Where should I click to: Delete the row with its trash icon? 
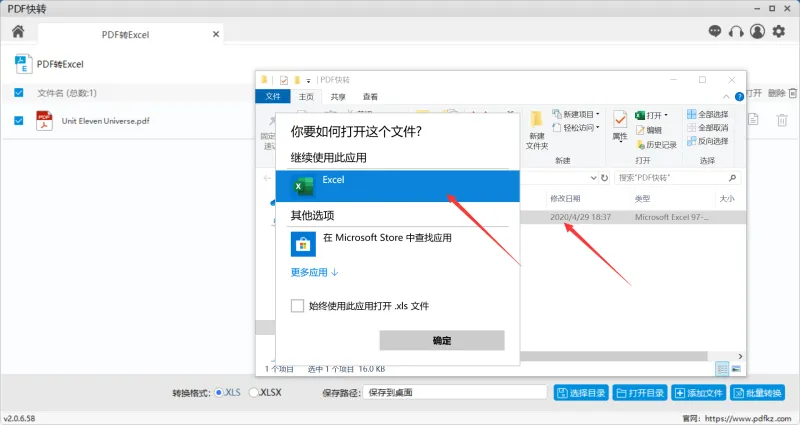(x=782, y=120)
